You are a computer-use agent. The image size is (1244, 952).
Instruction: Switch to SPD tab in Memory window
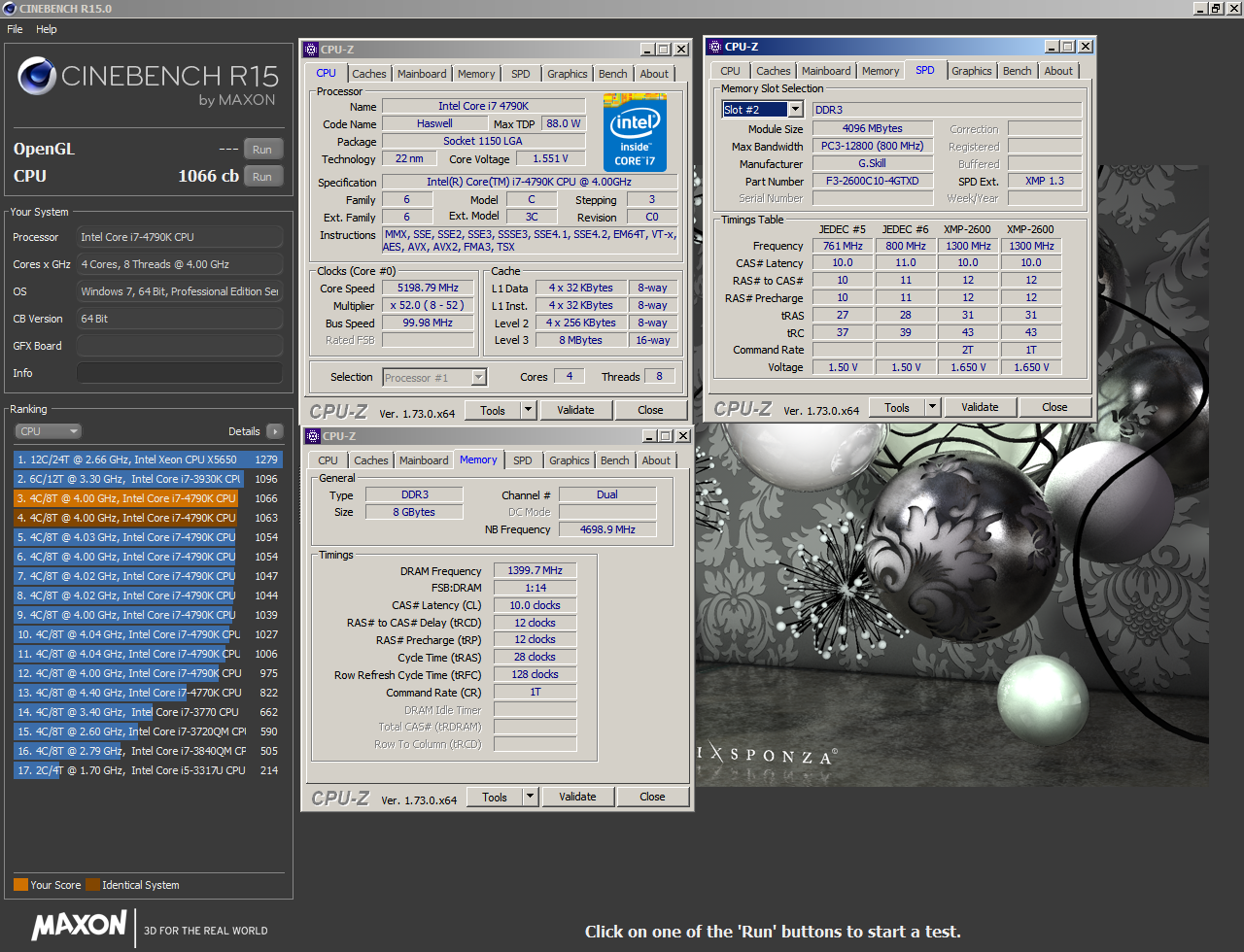pyautogui.click(x=523, y=460)
